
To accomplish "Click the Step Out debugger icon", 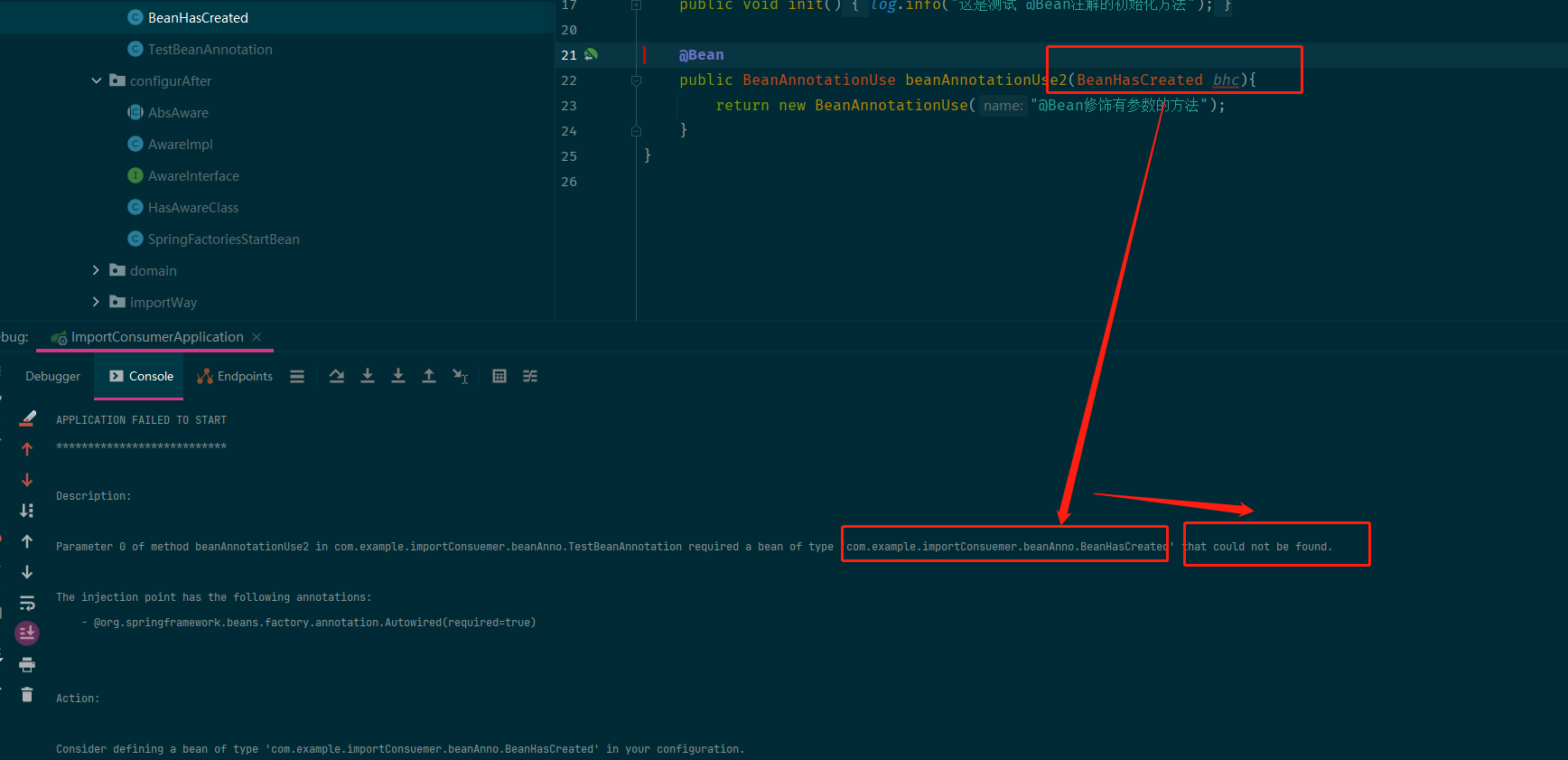I will tap(429, 376).
